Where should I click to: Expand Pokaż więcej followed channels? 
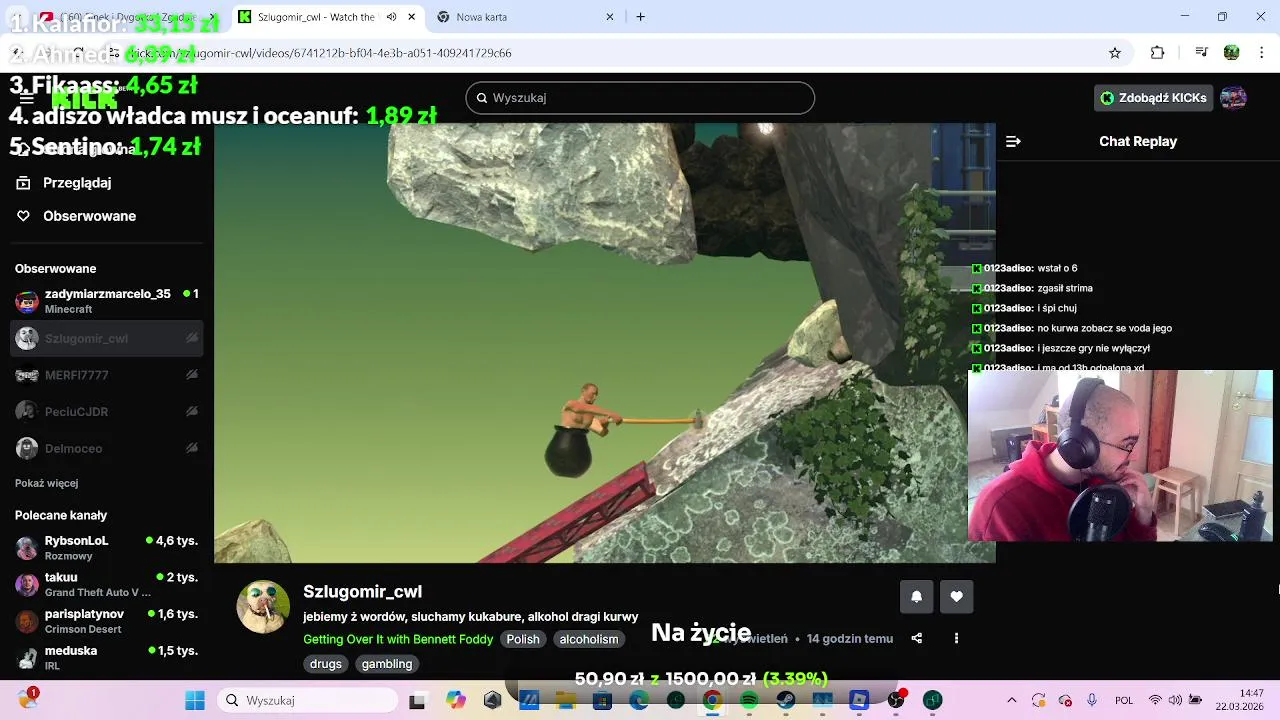pyautogui.click(x=46, y=483)
